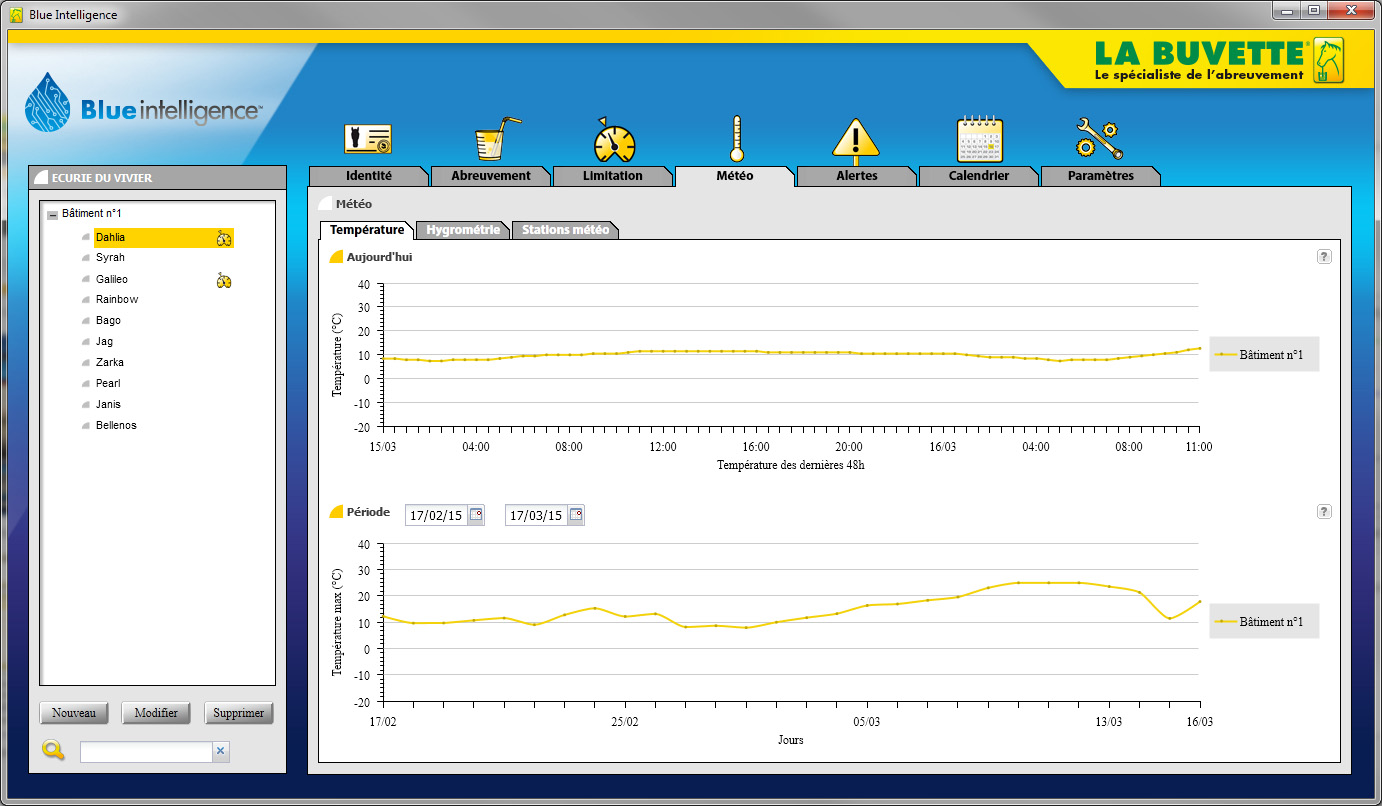This screenshot has height=806, width=1382.
Task: Click Bâtiment n°1 legend in Aujourd'hui chart
Action: pyautogui.click(x=1264, y=354)
